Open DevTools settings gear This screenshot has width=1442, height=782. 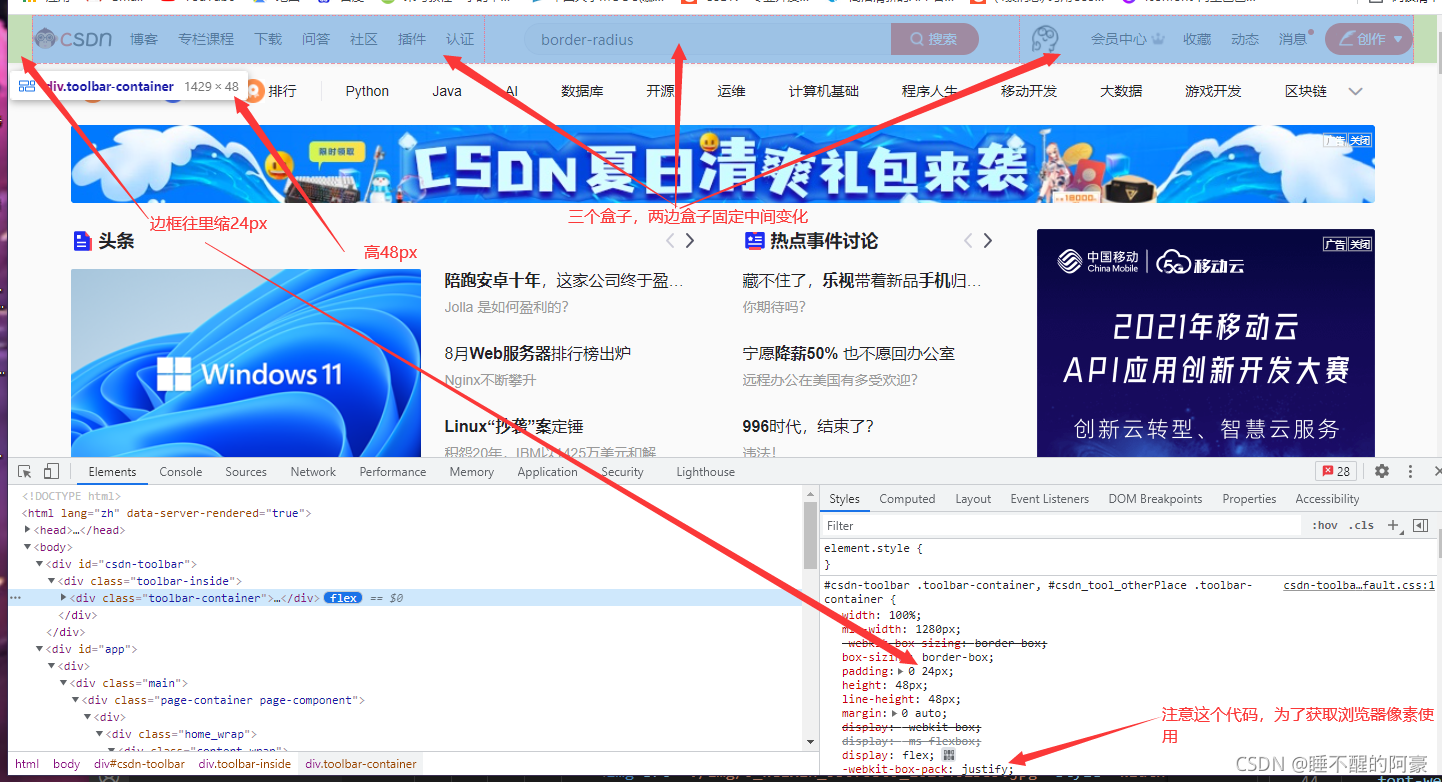coord(1382,471)
